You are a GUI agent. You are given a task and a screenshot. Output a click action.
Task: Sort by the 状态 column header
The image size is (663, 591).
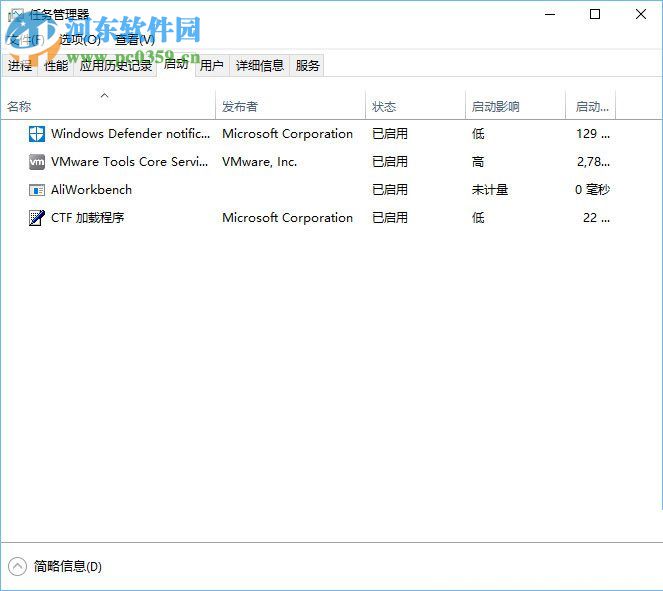(415, 106)
